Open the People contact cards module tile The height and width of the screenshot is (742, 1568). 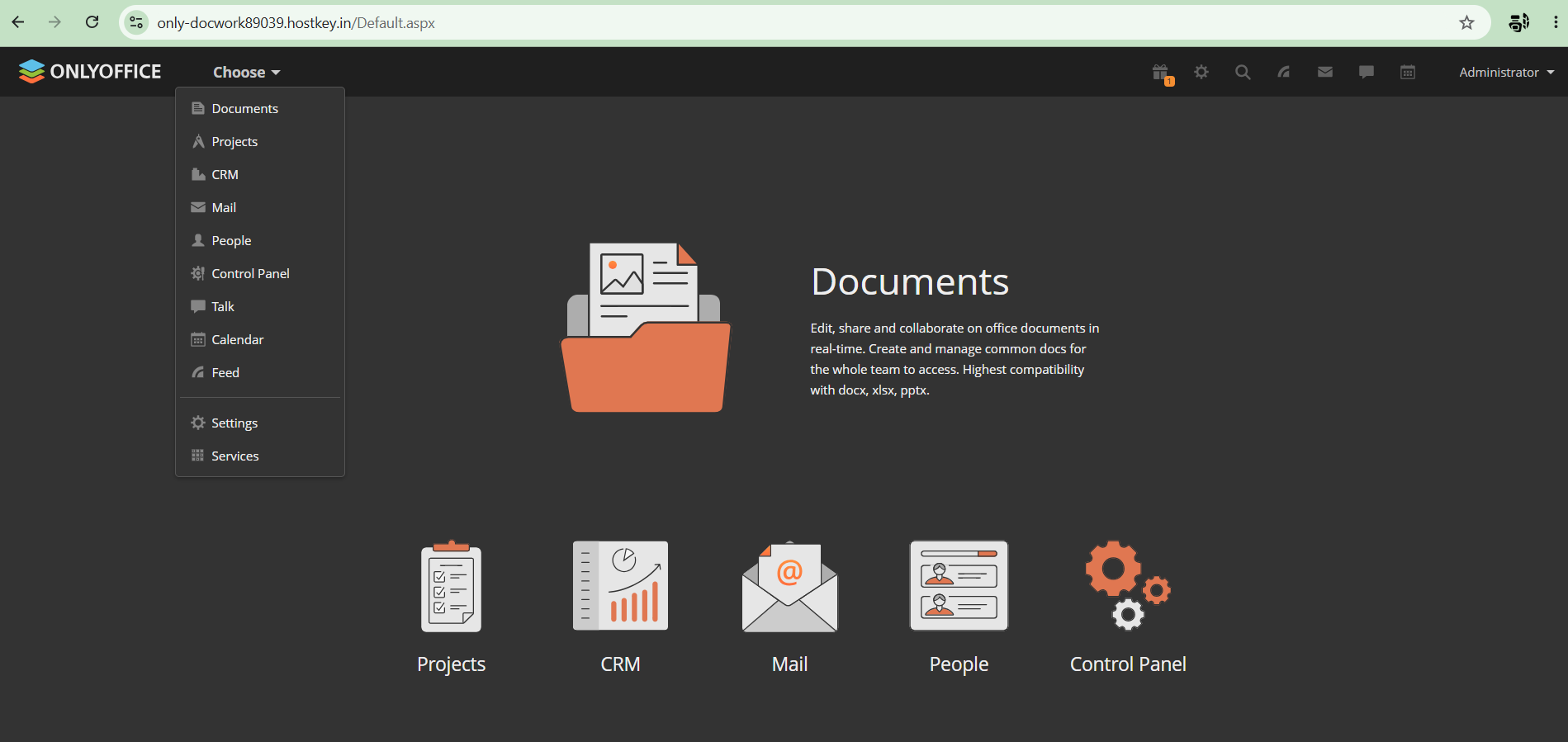[959, 607]
